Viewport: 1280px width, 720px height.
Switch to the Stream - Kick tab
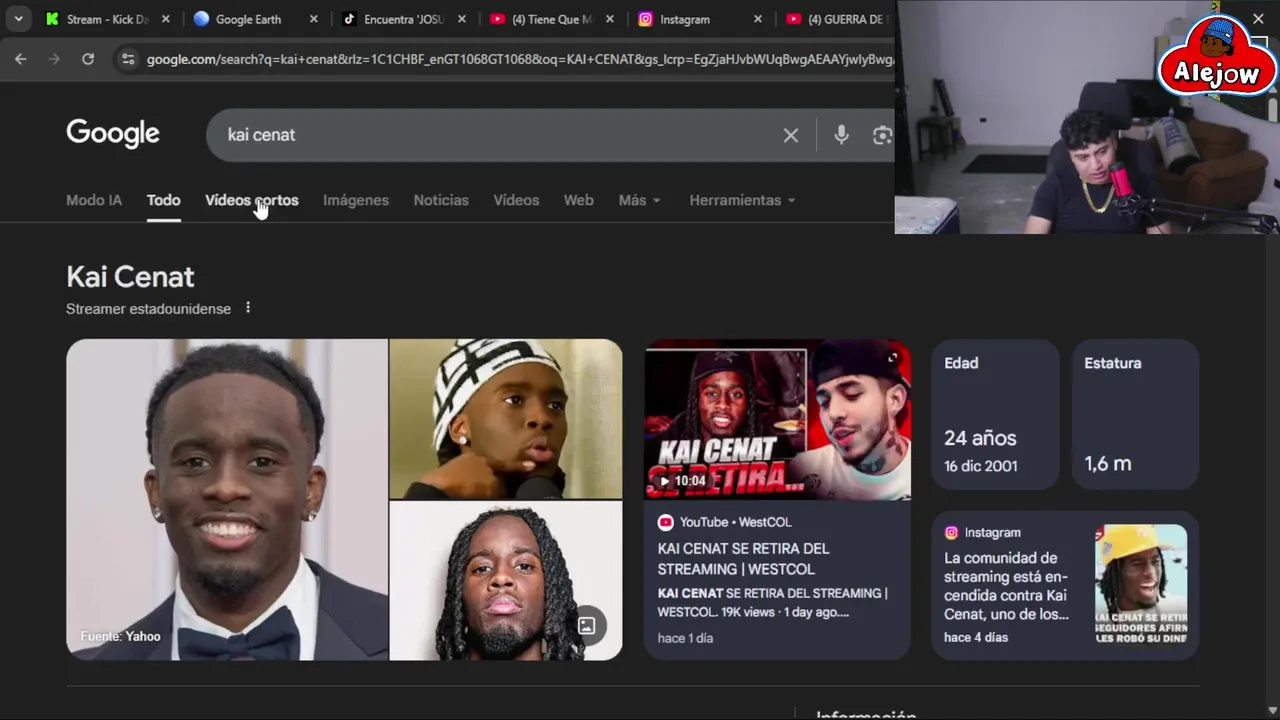[x=107, y=19]
